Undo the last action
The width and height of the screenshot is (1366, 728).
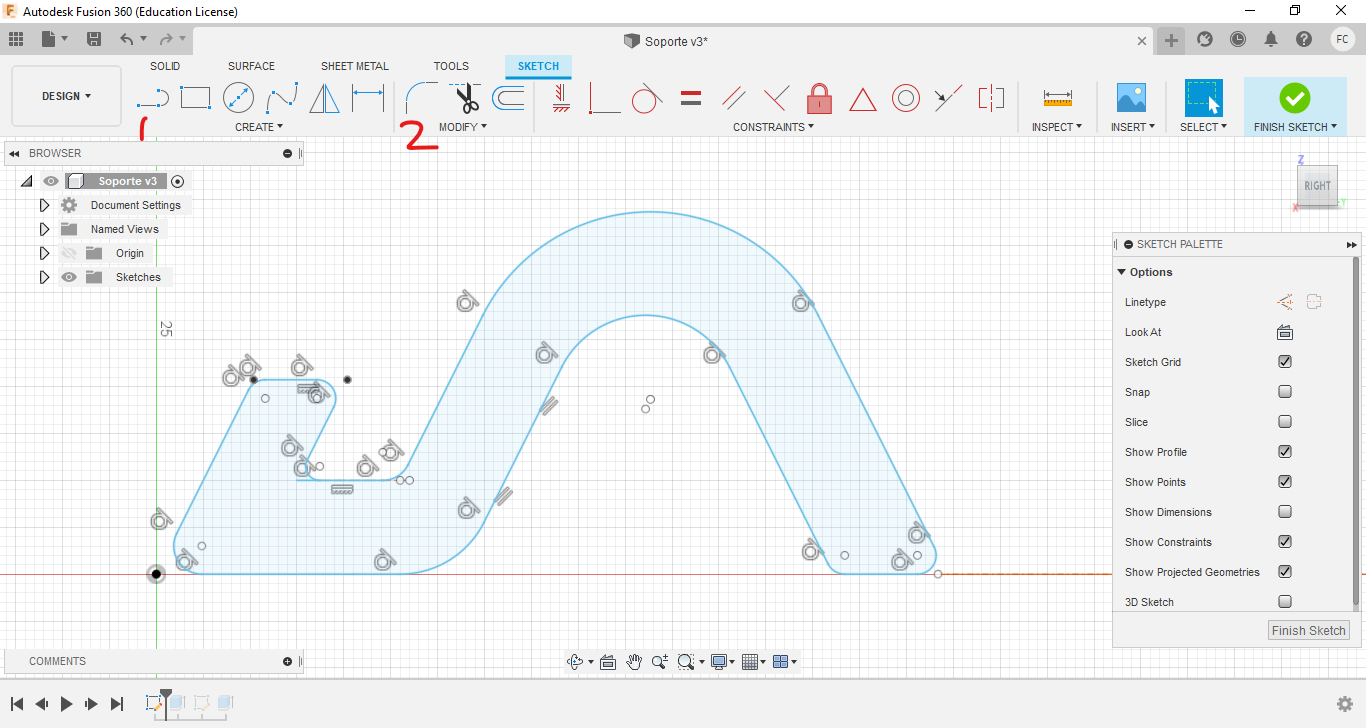(127, 39)
